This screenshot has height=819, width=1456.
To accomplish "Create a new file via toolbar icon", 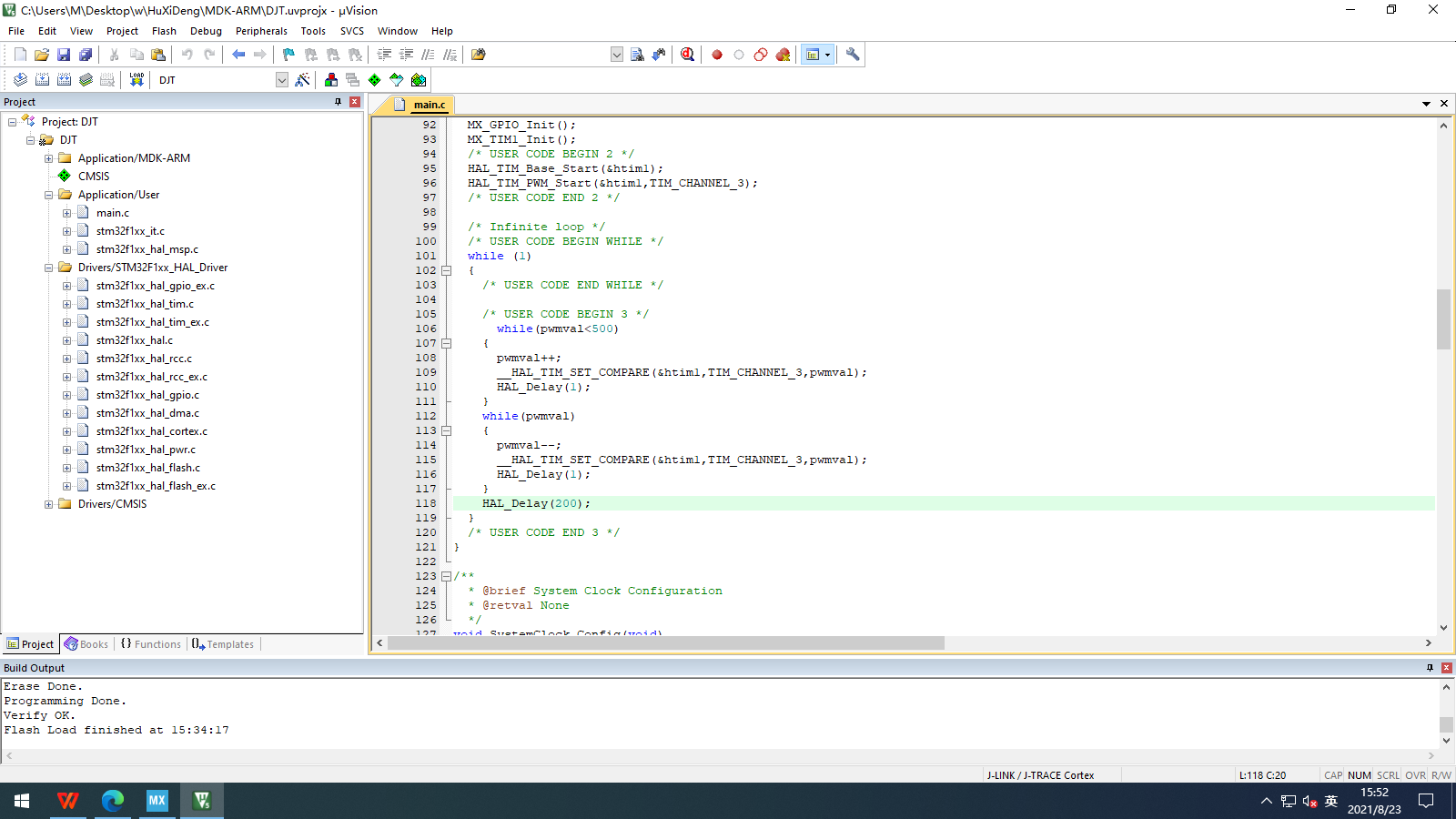I will 20,55.
